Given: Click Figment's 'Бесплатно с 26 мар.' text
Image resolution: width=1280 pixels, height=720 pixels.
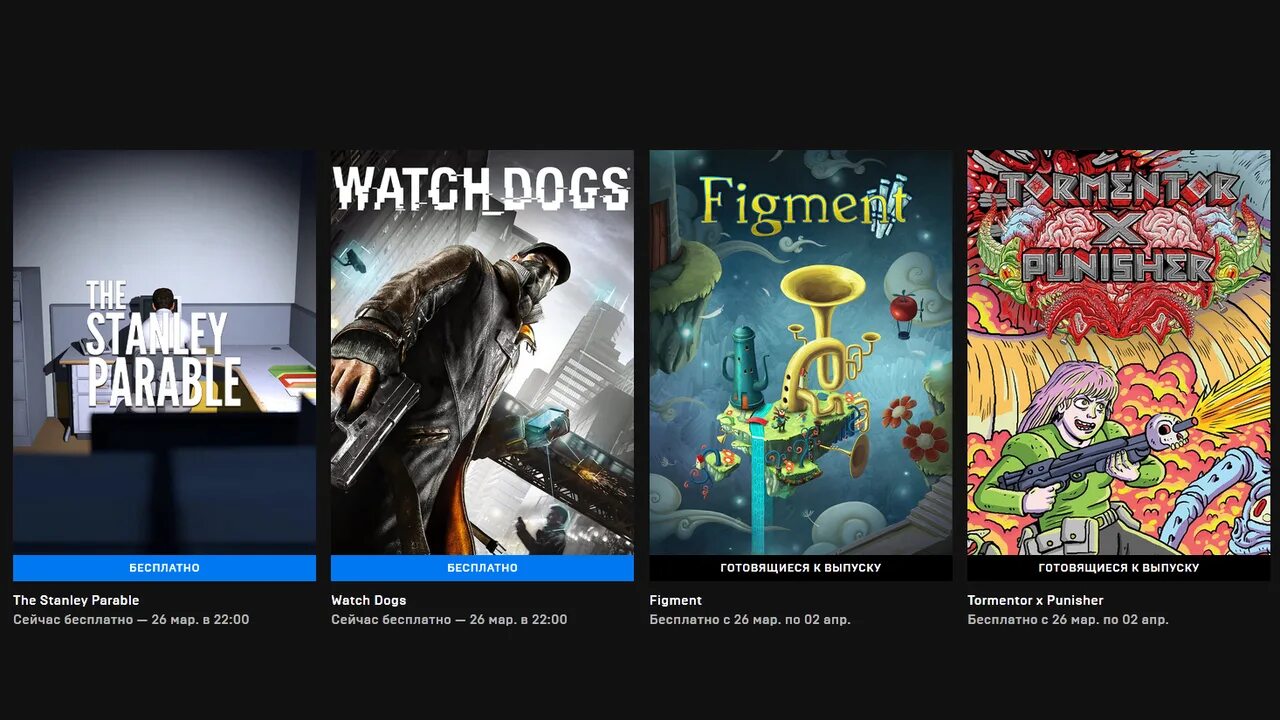Looking at the screenshot, I should coord(750,620).
